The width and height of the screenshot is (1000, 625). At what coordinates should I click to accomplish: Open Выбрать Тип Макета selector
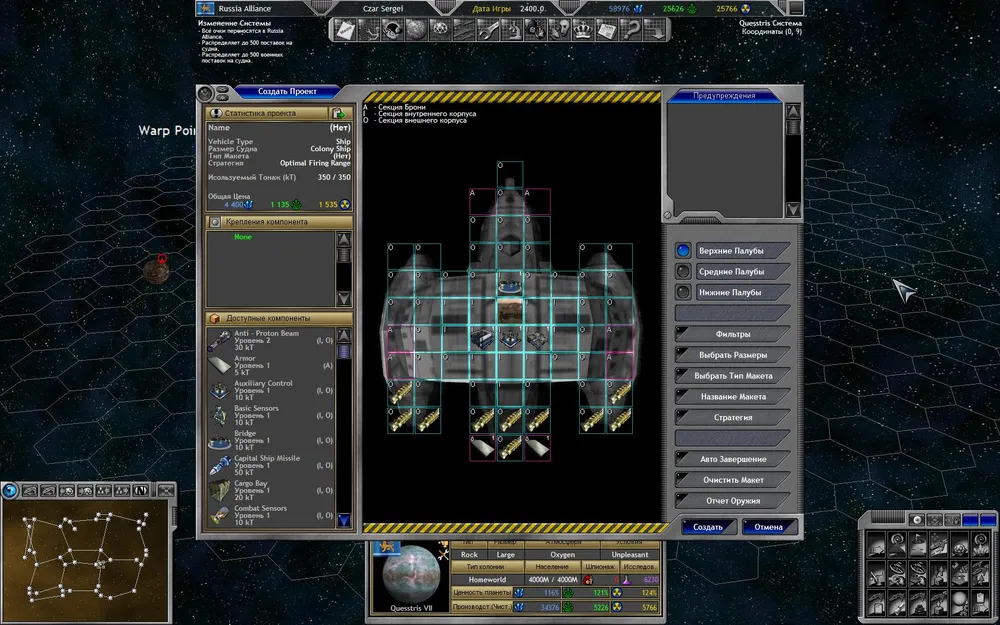[733, 376]
